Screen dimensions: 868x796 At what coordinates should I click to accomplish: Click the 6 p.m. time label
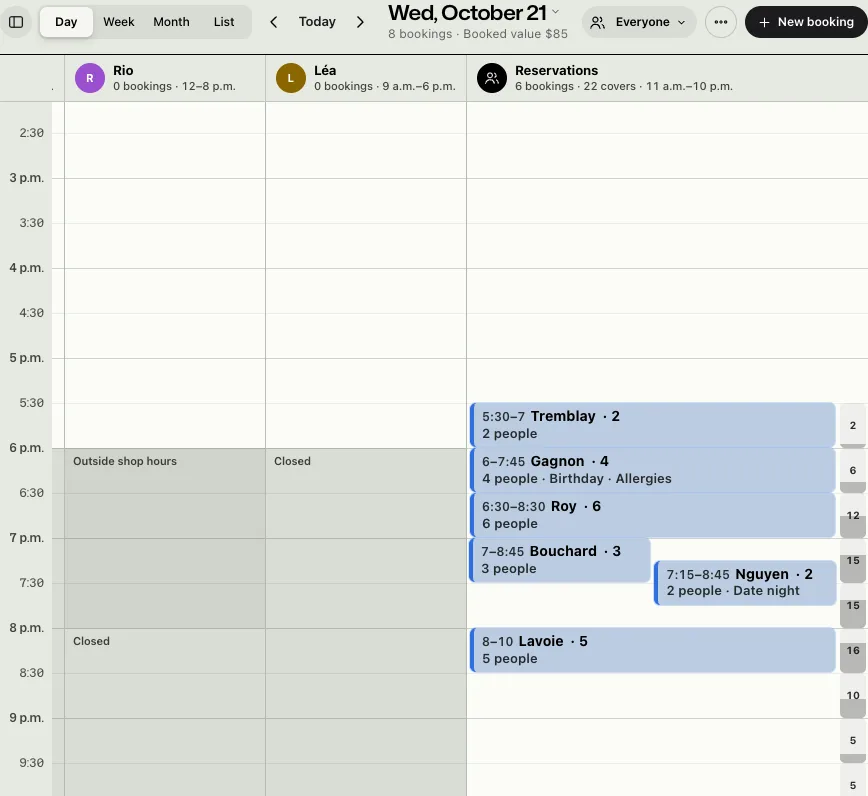pyautogui.click(x=27, y=448)
